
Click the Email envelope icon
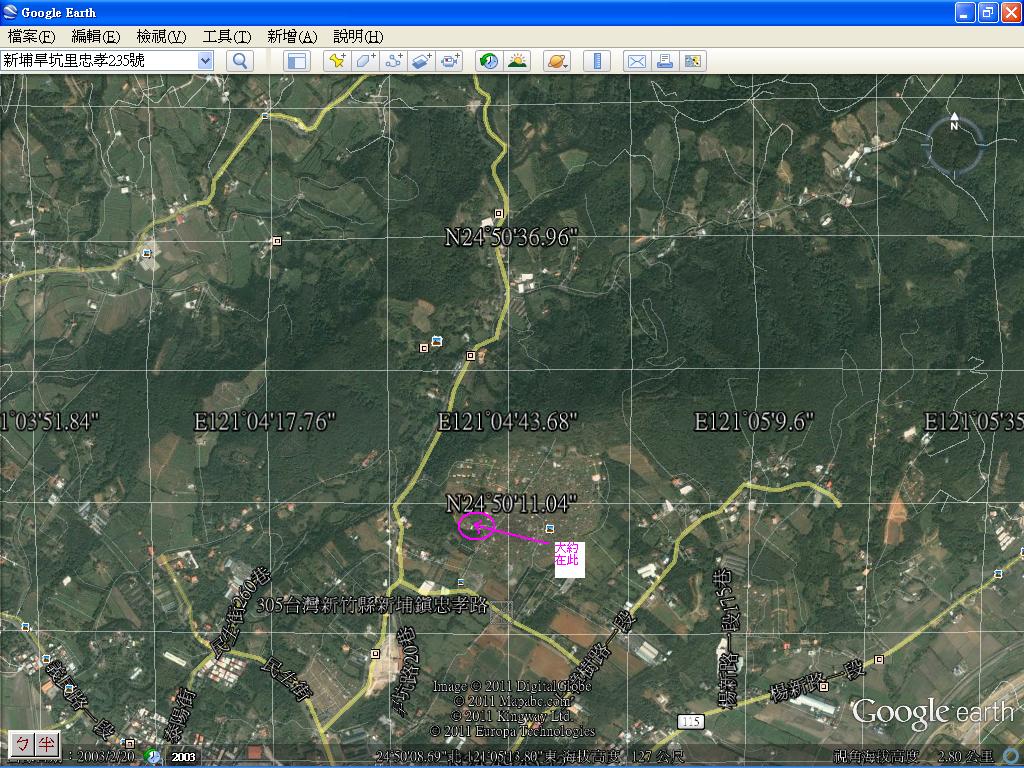(x=636, y=61)
